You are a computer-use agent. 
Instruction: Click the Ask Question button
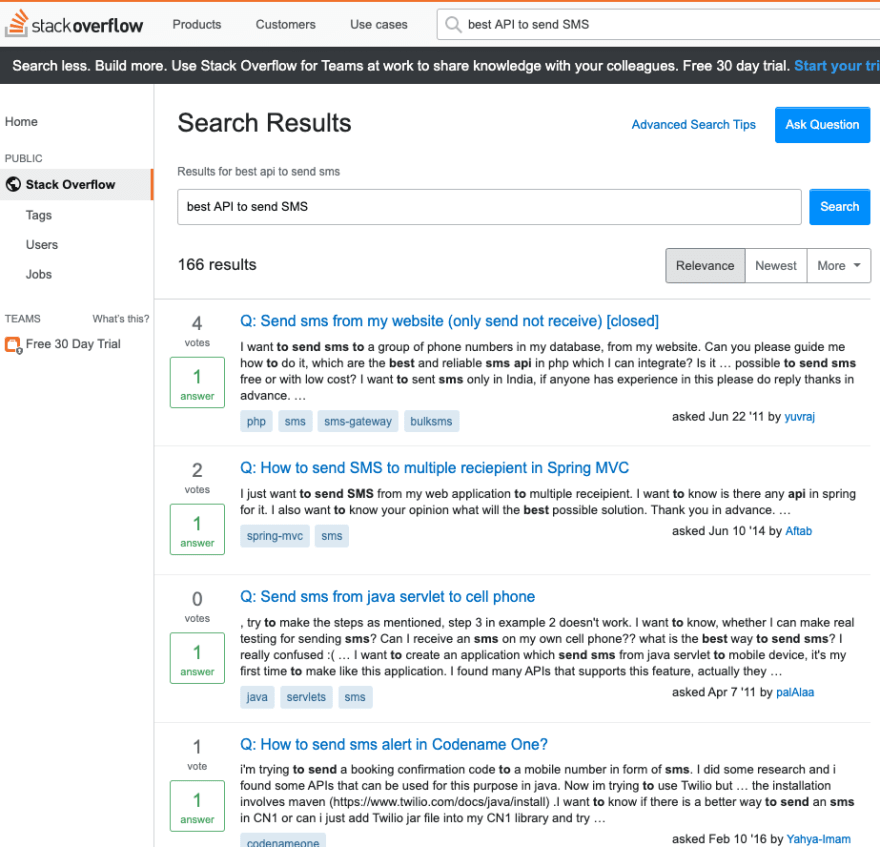tap(822, 125)
